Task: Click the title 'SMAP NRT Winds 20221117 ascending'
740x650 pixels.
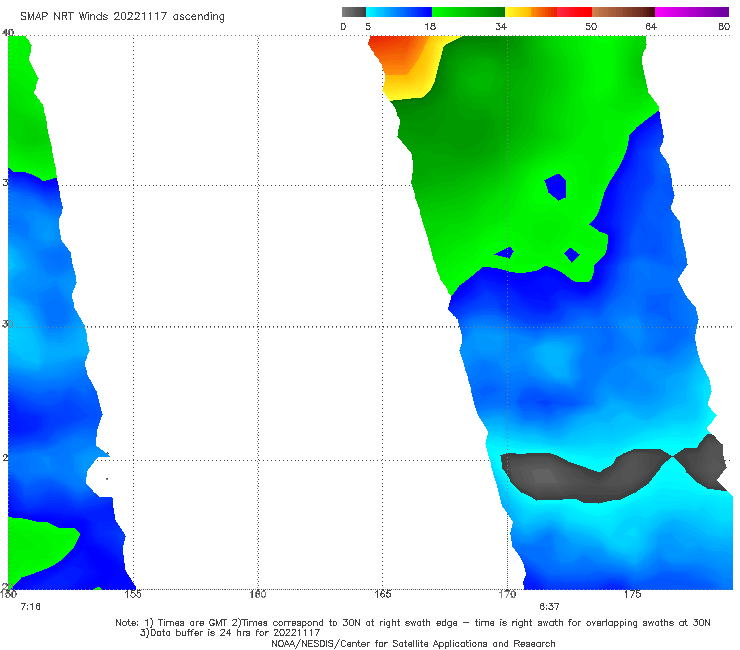Action: point(122,17)
